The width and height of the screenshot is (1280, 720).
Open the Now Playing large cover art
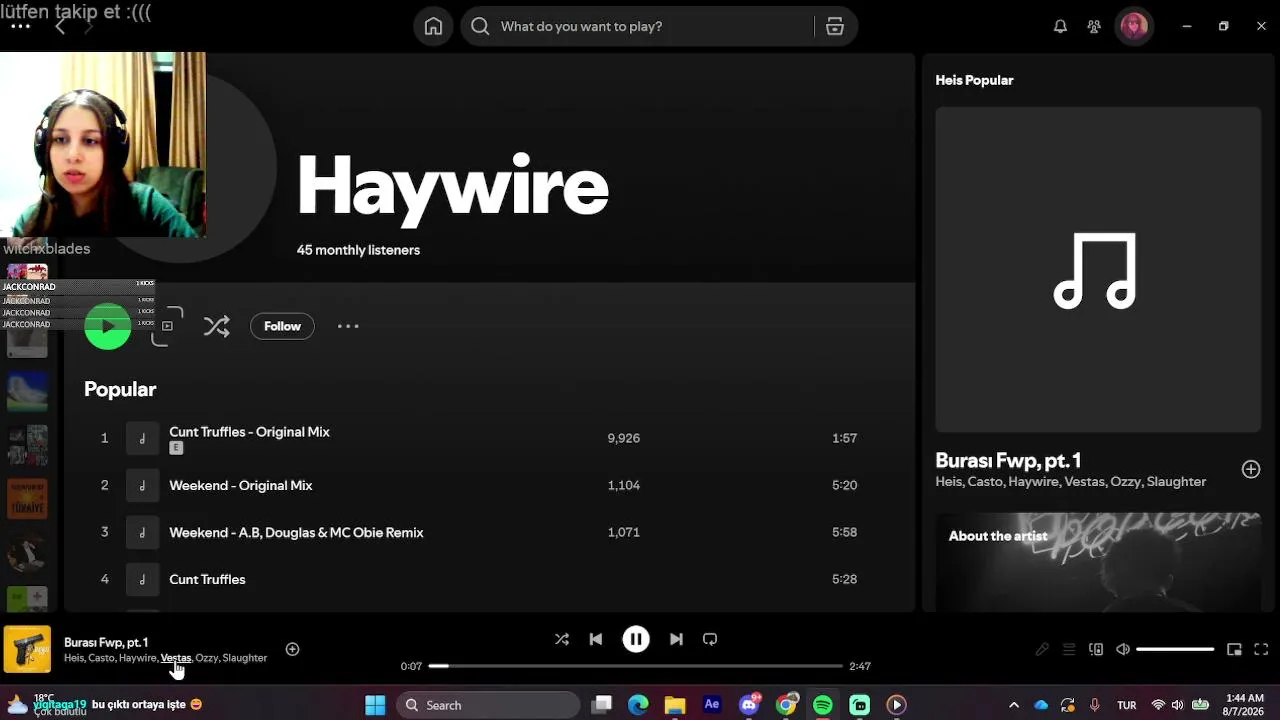[x=1098, y=270]
